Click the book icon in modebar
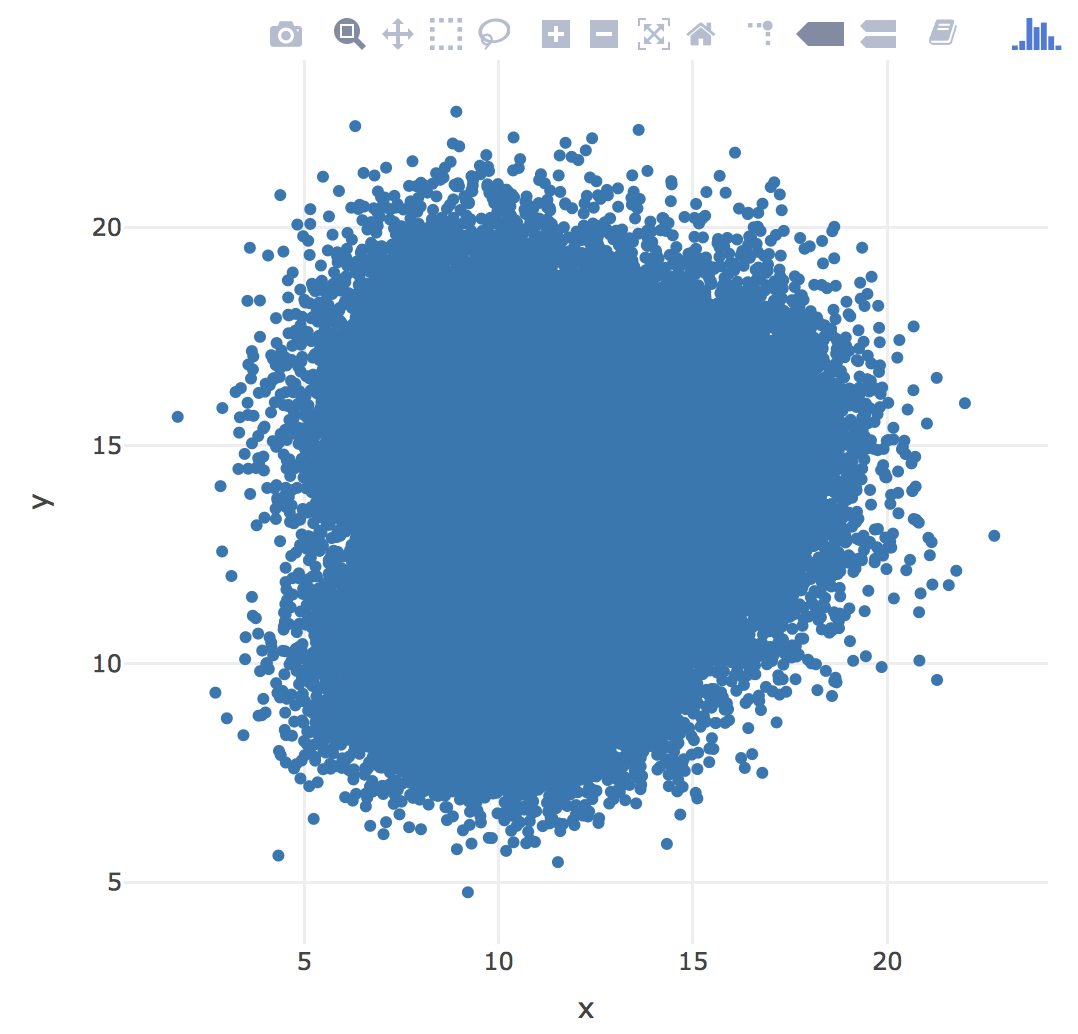Image resolution: width=1078 pixels, height=1034 pixels. pos(941,35)
